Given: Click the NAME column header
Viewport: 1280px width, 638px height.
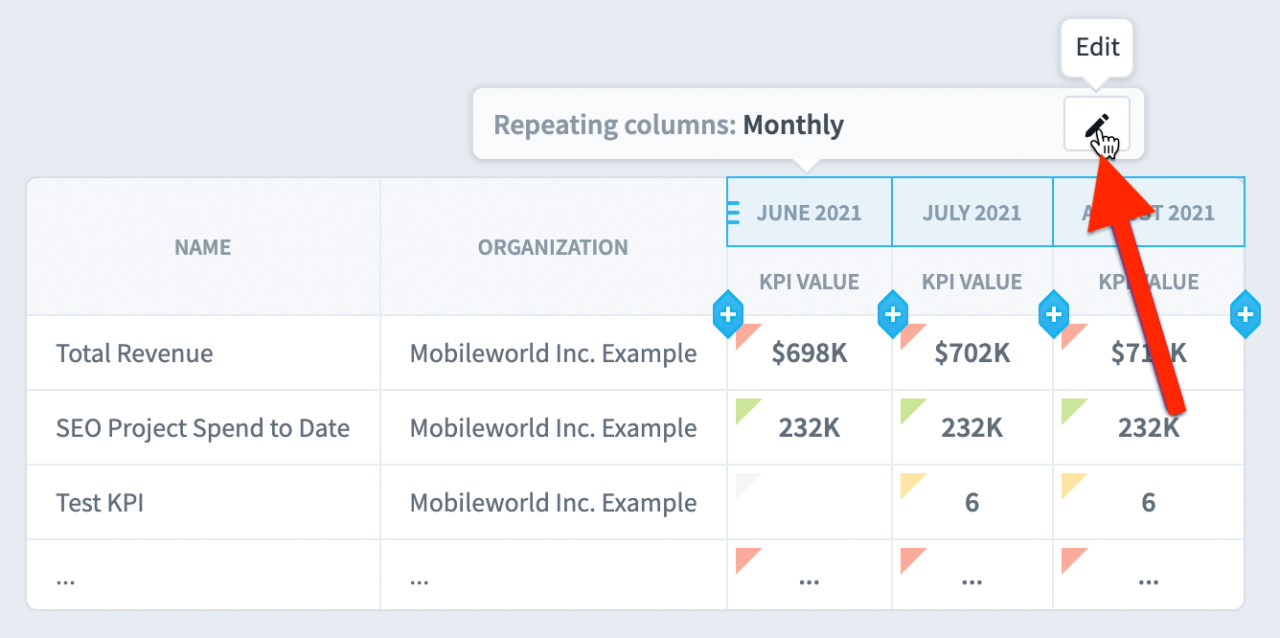Looking at the screenshot, I should [203, 247].
